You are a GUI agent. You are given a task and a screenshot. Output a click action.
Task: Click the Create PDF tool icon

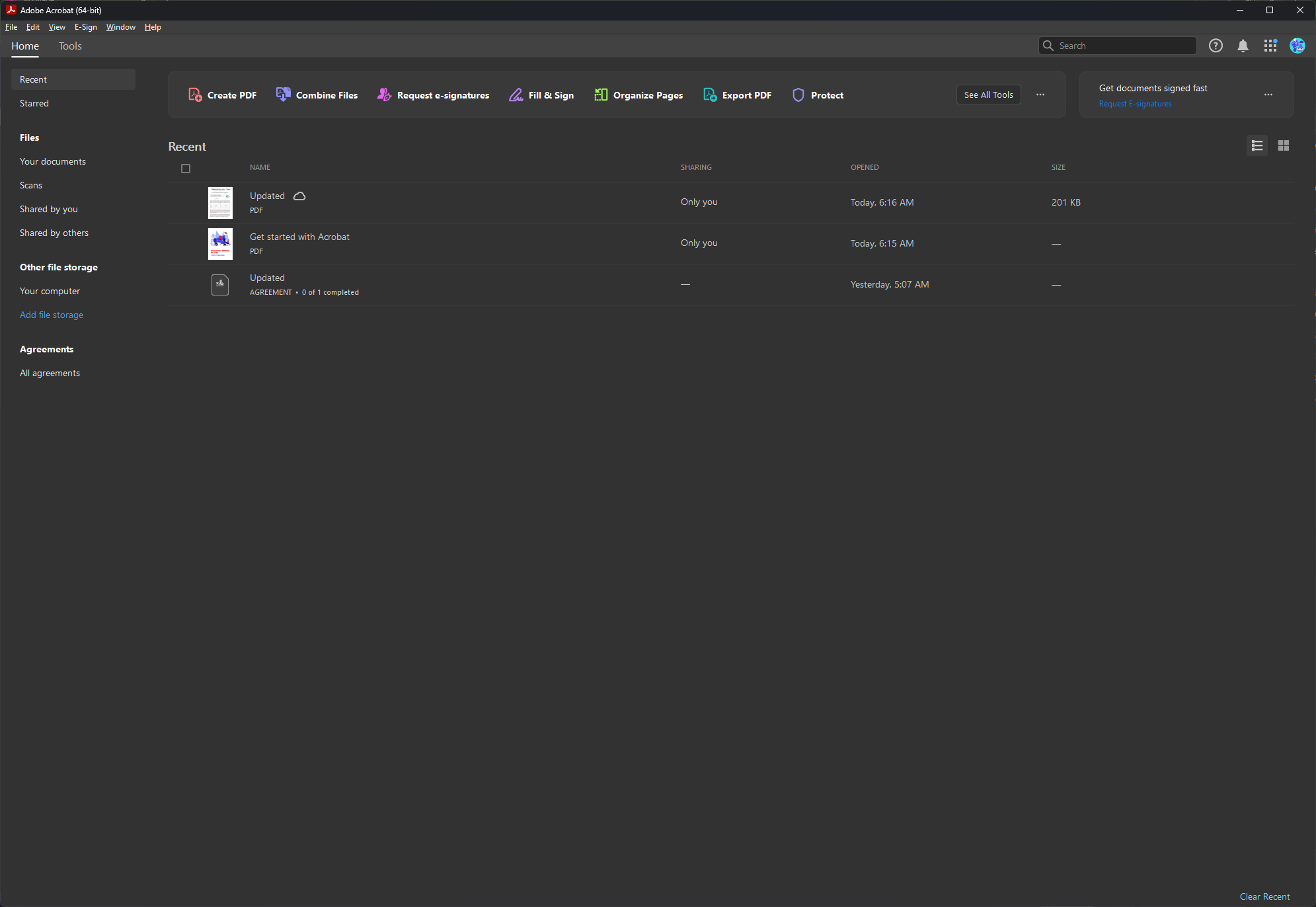(195, 95)
